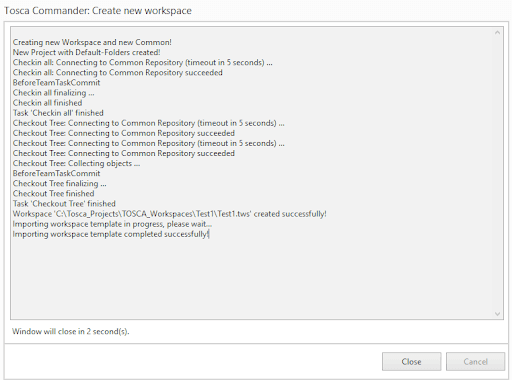This screenshot has width=512, height=380.
Task: Click the 'Window will close in 2 second(s)' message
Action: click(71, 331)
